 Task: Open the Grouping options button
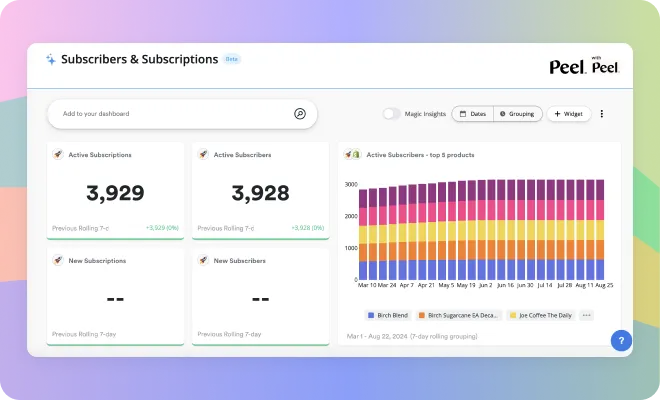coord(518,114)
